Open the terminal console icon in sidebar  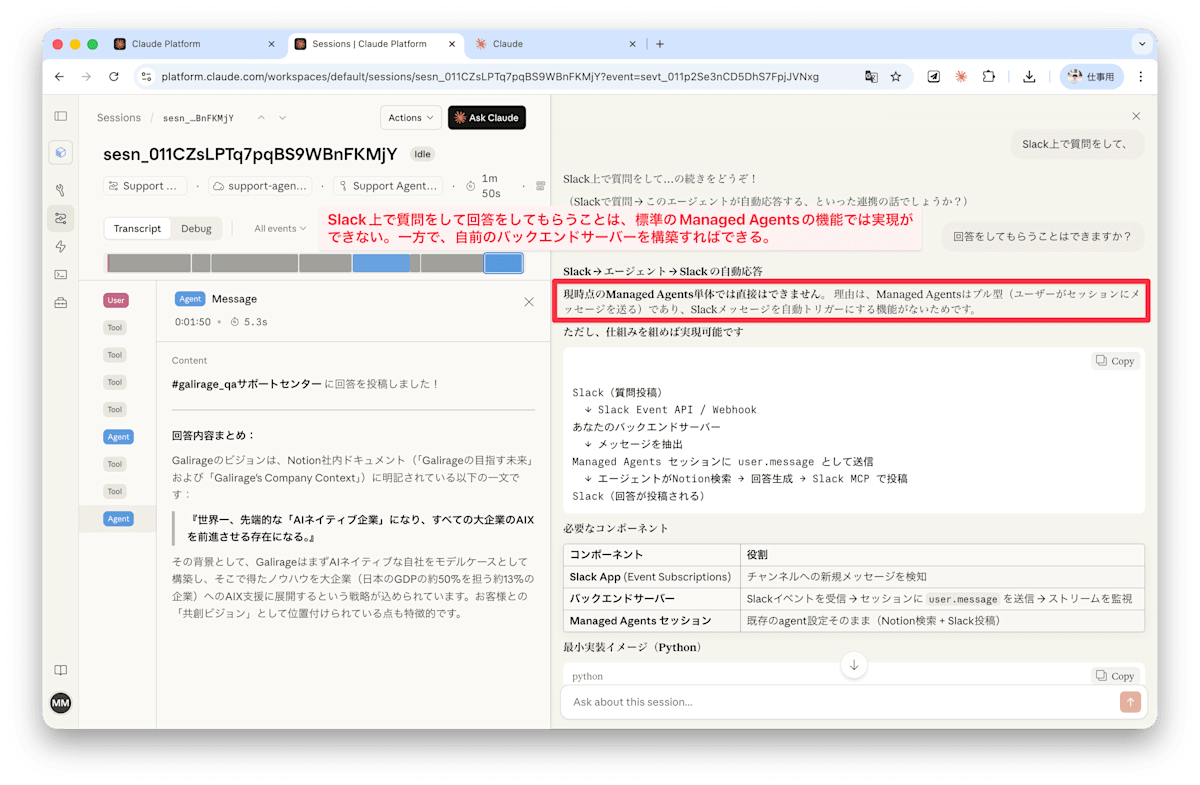click(x=61, y=274)
